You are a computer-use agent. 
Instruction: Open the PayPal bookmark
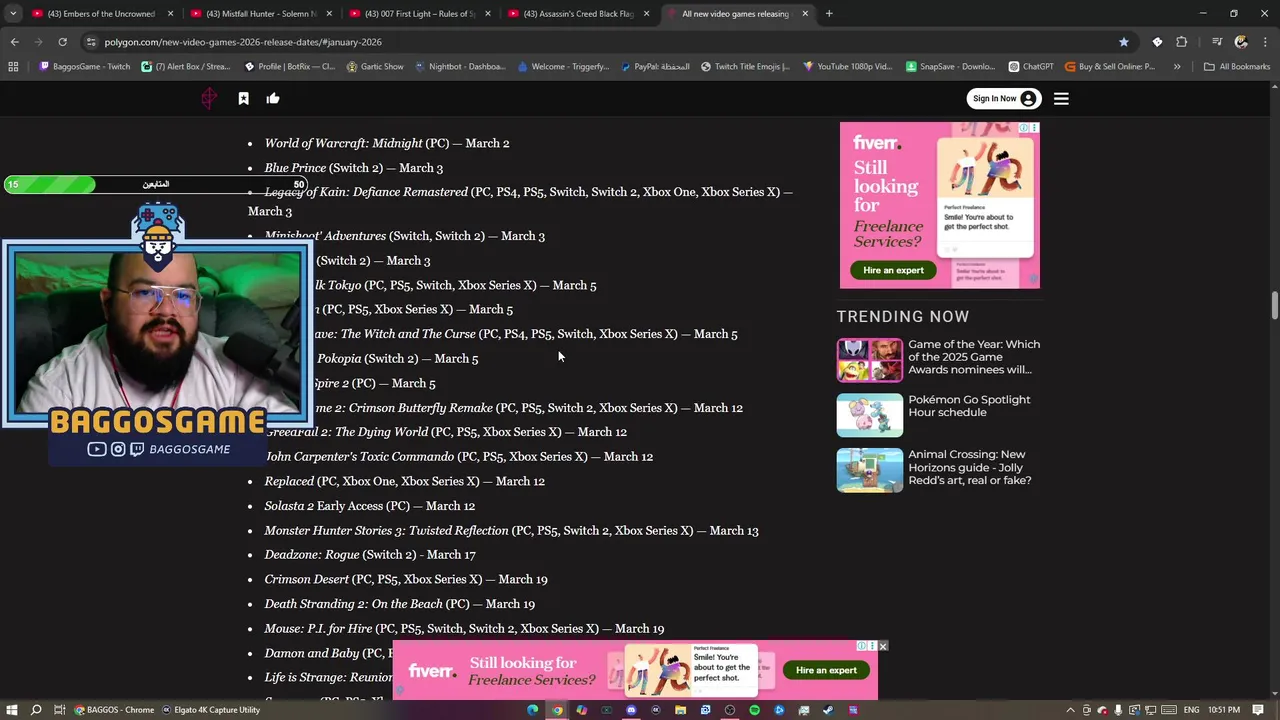click(655, 67)
